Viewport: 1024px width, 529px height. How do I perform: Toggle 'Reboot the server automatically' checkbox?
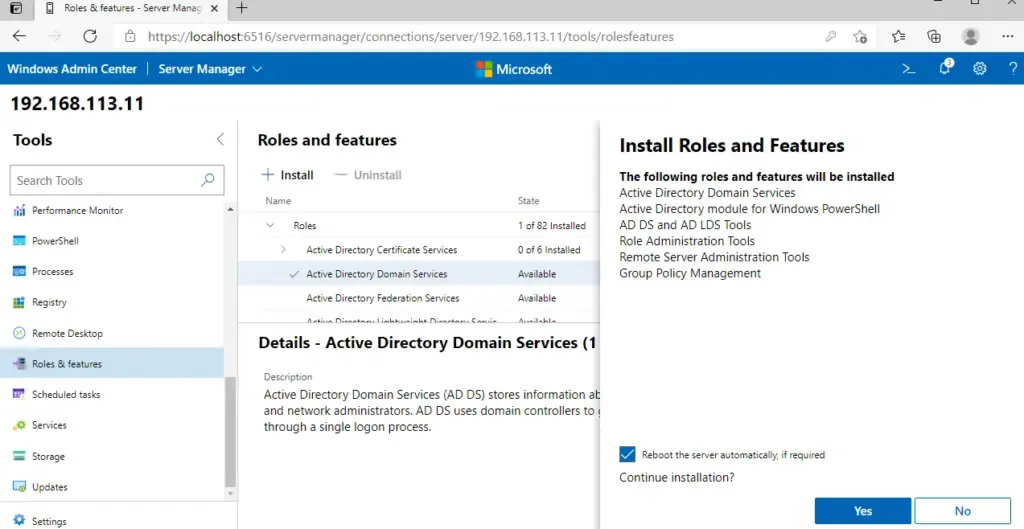click(x=627, y=455)
